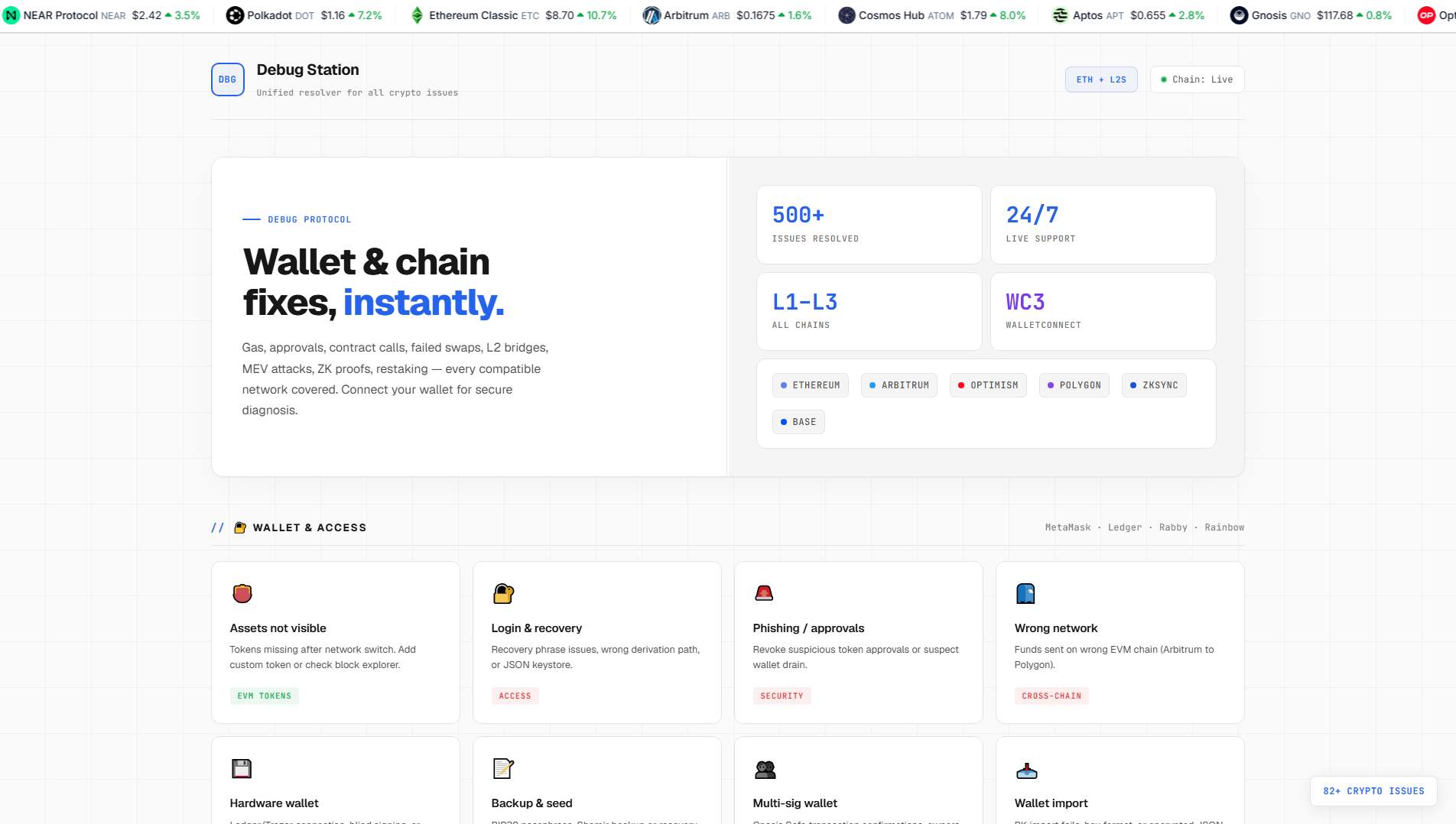The image size is (1456, 824).
Task: Click the Chain: Live status pill
Action: 1197,79
